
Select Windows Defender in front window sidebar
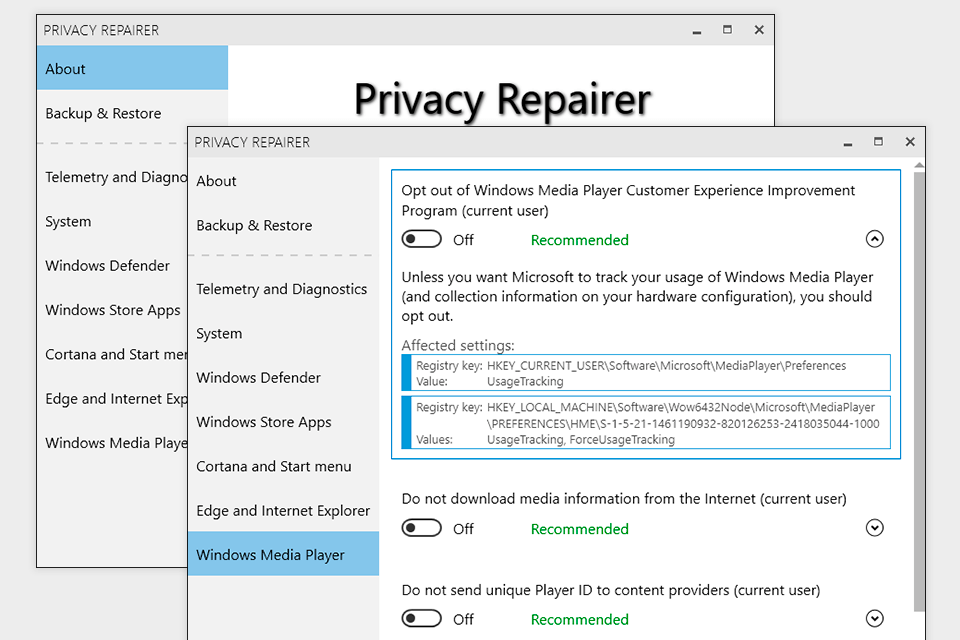[283, 378]
